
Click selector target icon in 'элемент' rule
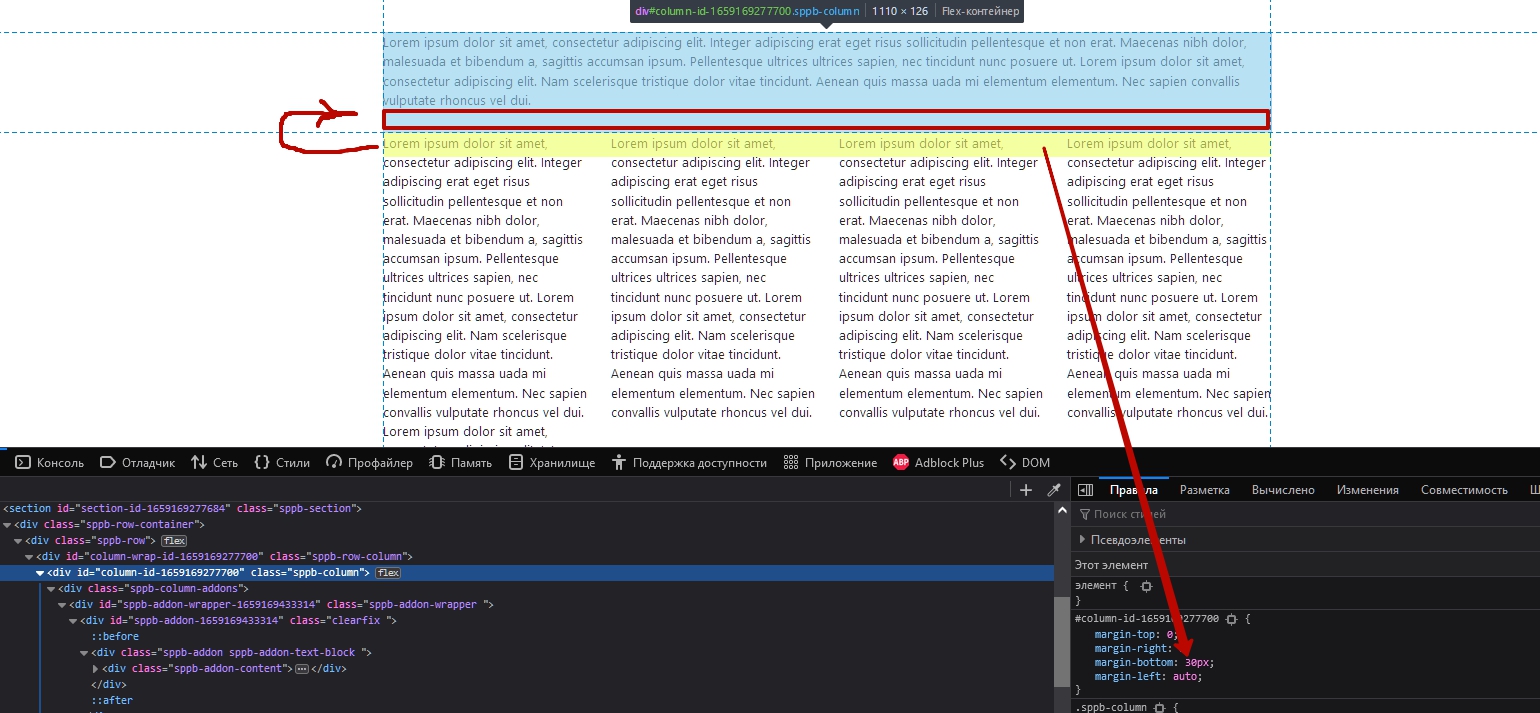coord(1147,586)
